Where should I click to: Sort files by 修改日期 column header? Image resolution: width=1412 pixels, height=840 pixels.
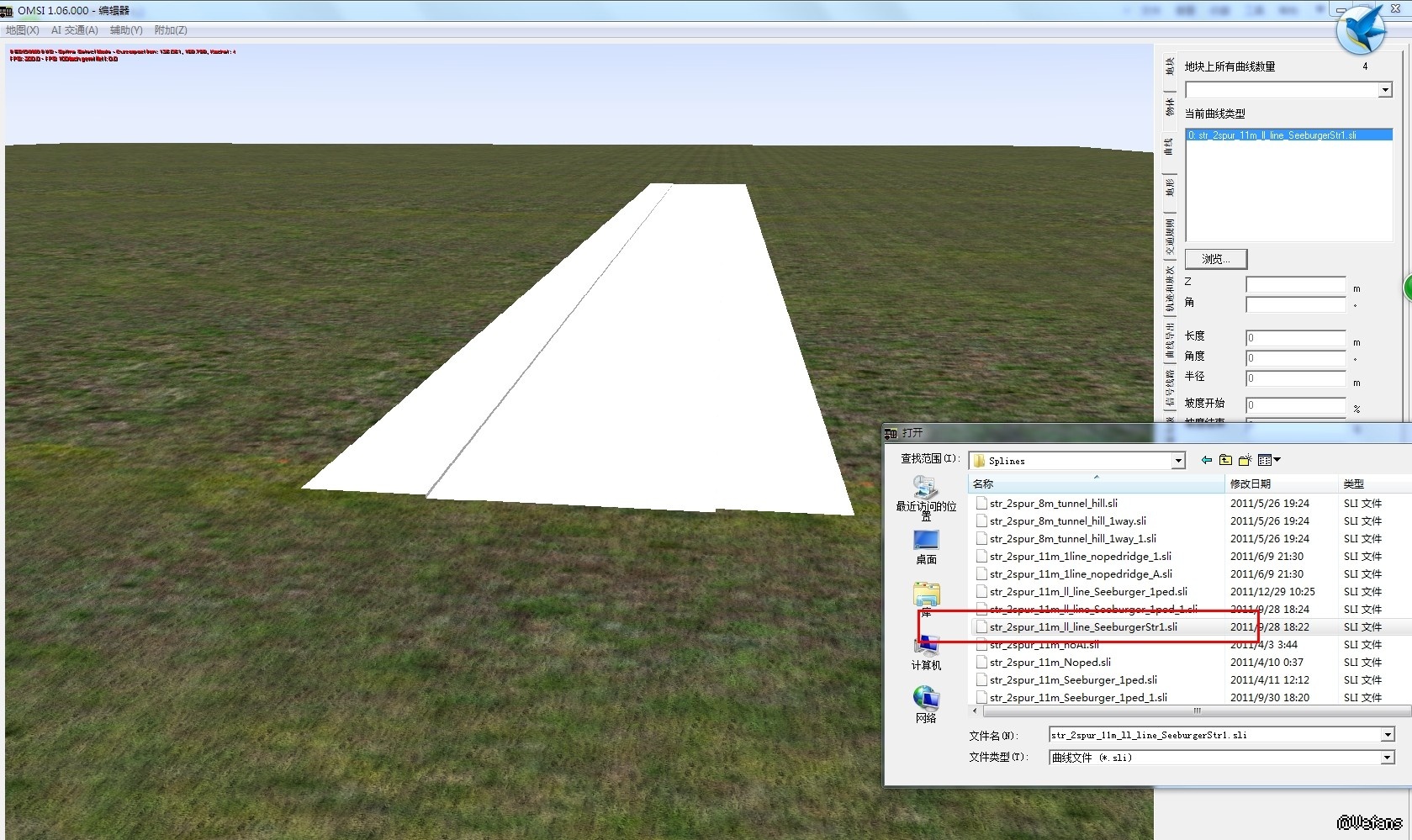(x=1250, y=483)
